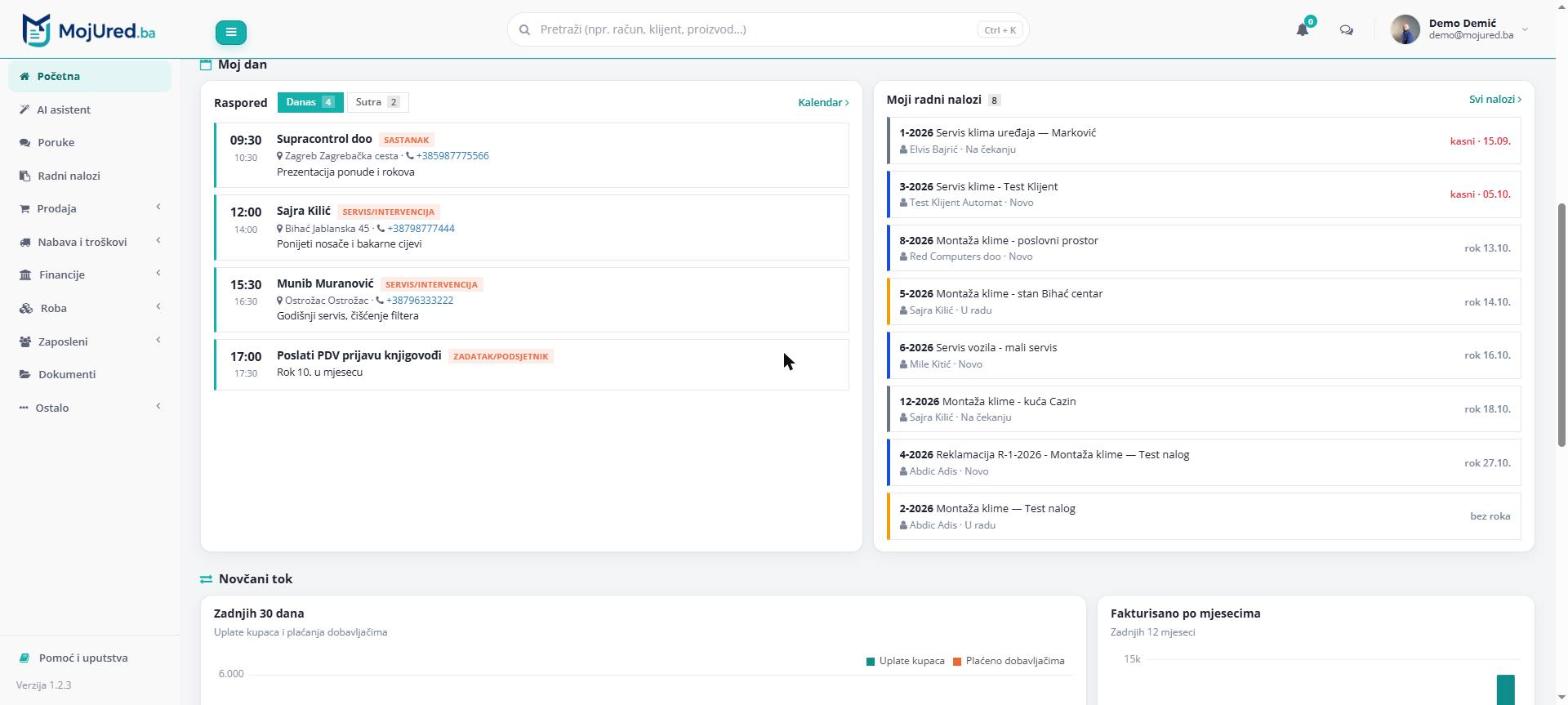This screenshot has width=1568, height=705.
Task: Open the chat messages icon in header
Action: click(x=1346, y=30)
